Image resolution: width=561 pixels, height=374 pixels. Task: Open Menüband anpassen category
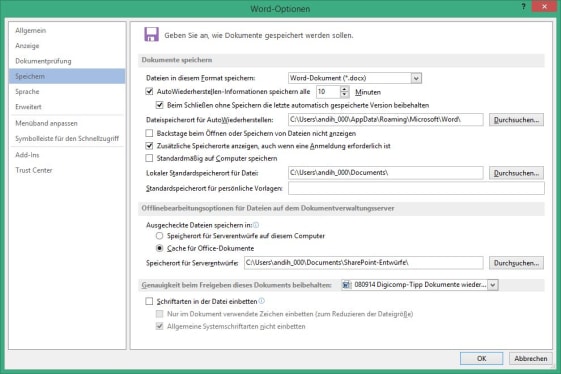pyautogui.click(x=67, y=123)
